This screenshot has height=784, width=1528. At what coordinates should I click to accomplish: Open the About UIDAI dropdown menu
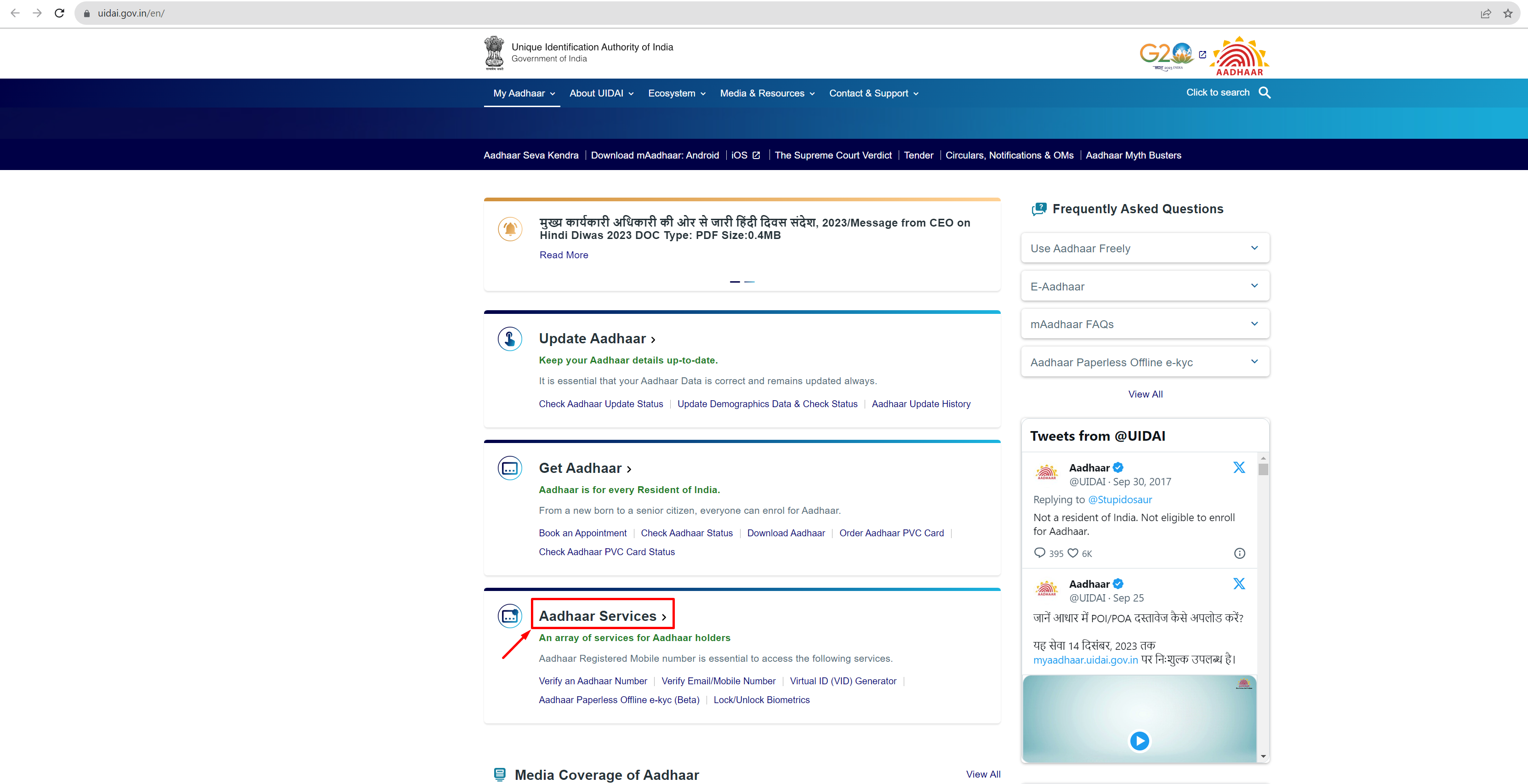(601, 93)
